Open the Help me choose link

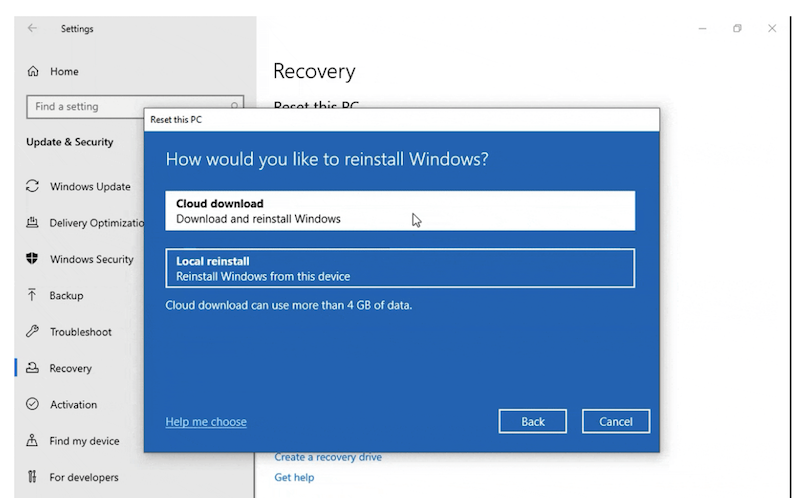pyautogui.click(x=206, y=421)
